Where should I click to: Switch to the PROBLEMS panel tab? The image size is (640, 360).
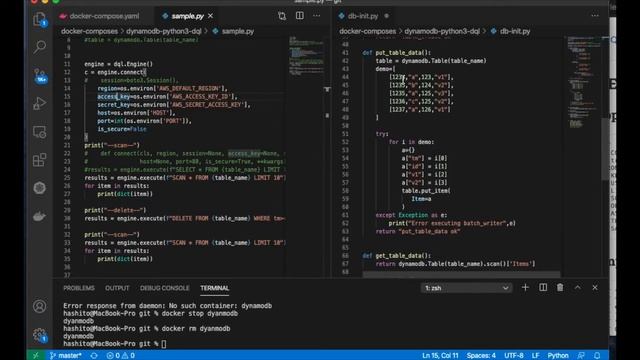[79, 288]
